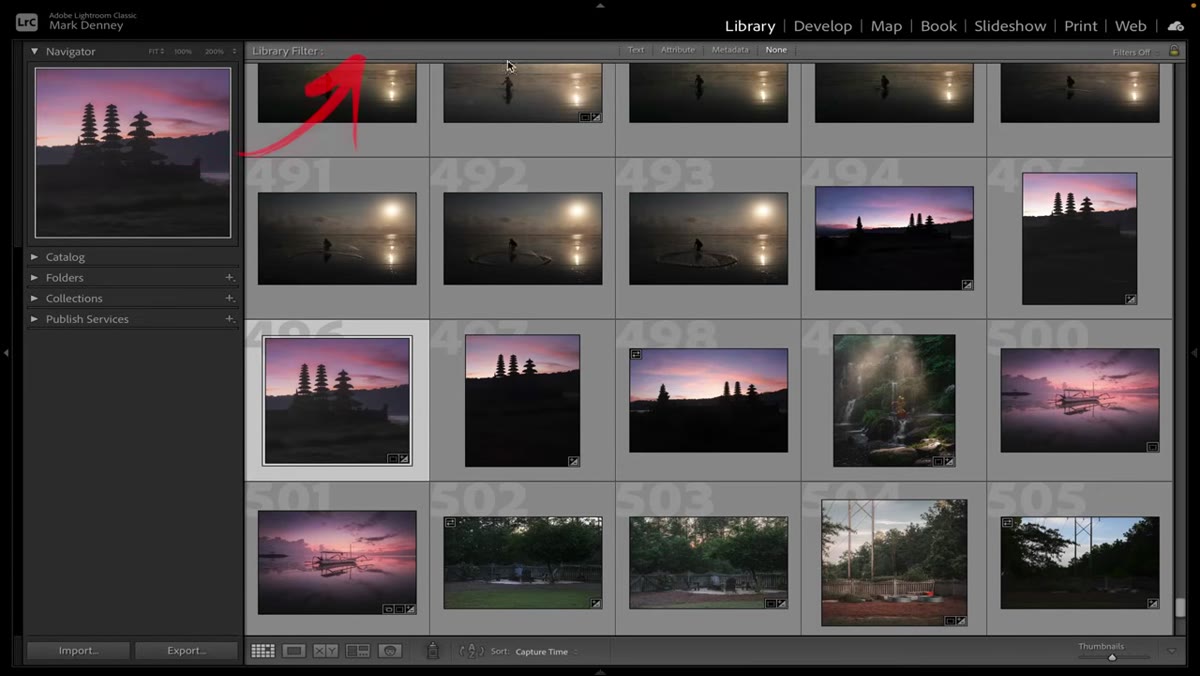Hide left panels using left edge arrow

(x=5, y=353)
